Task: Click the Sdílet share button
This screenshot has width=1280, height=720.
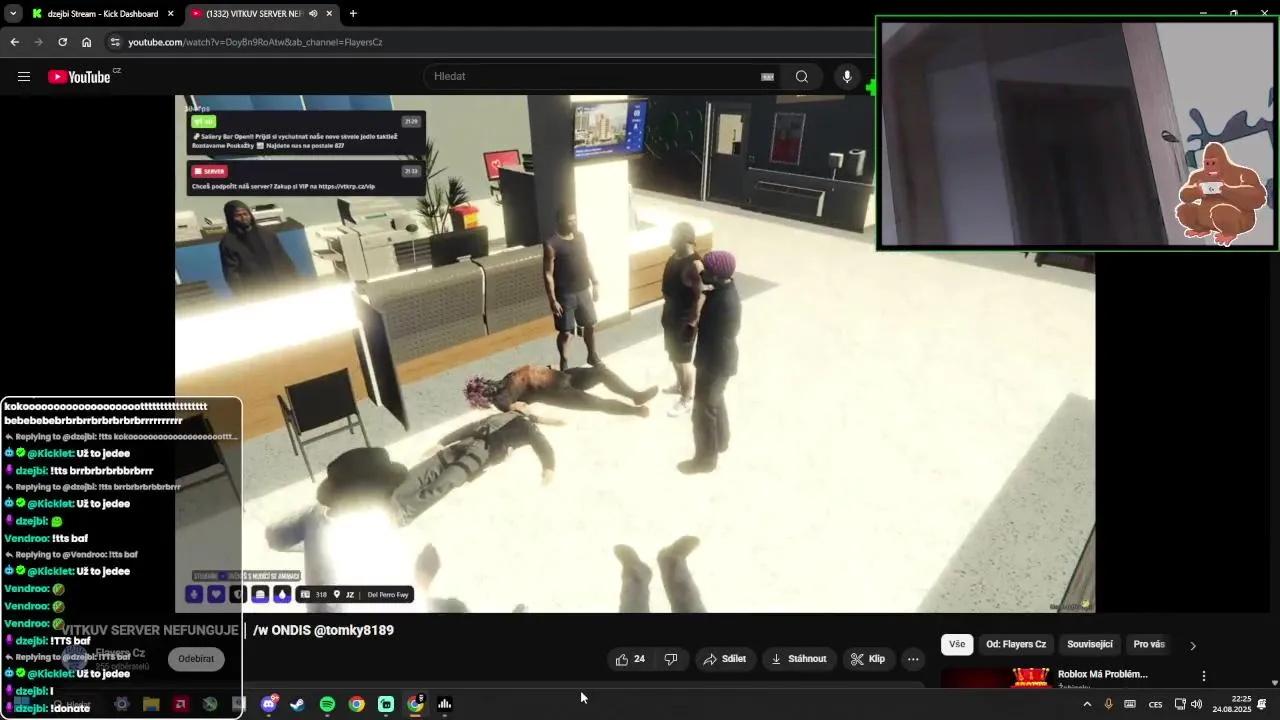Action: [x=724, y=659]
